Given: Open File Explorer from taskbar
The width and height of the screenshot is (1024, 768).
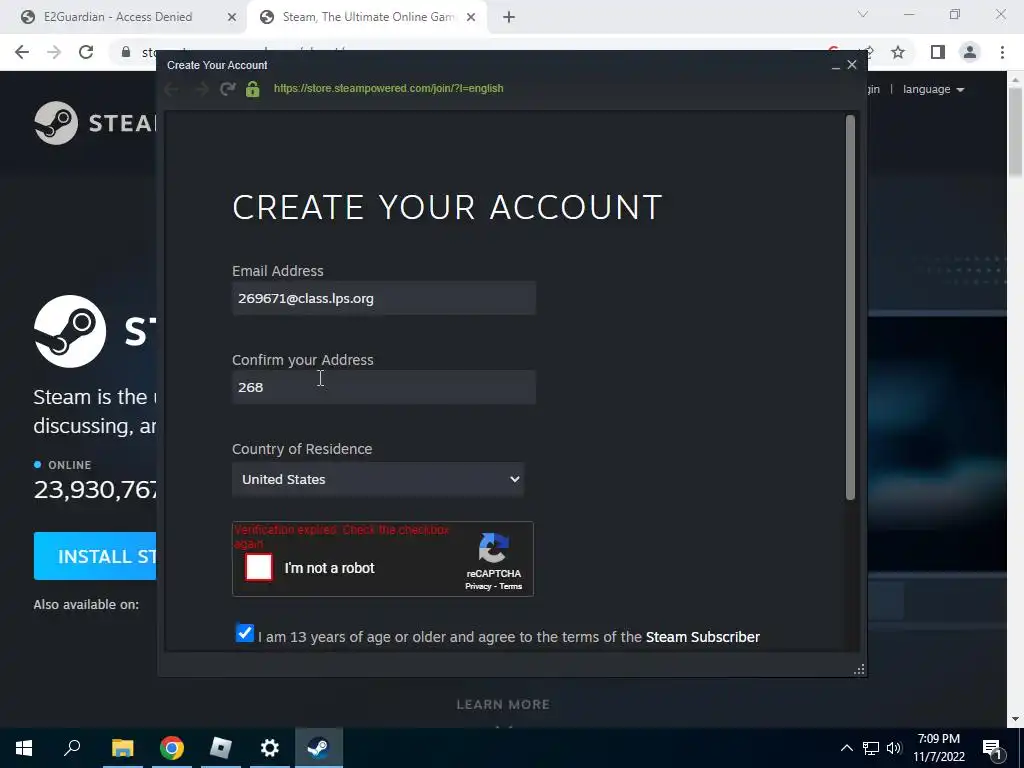Looking at the screenshot, I should click(122, 748).
